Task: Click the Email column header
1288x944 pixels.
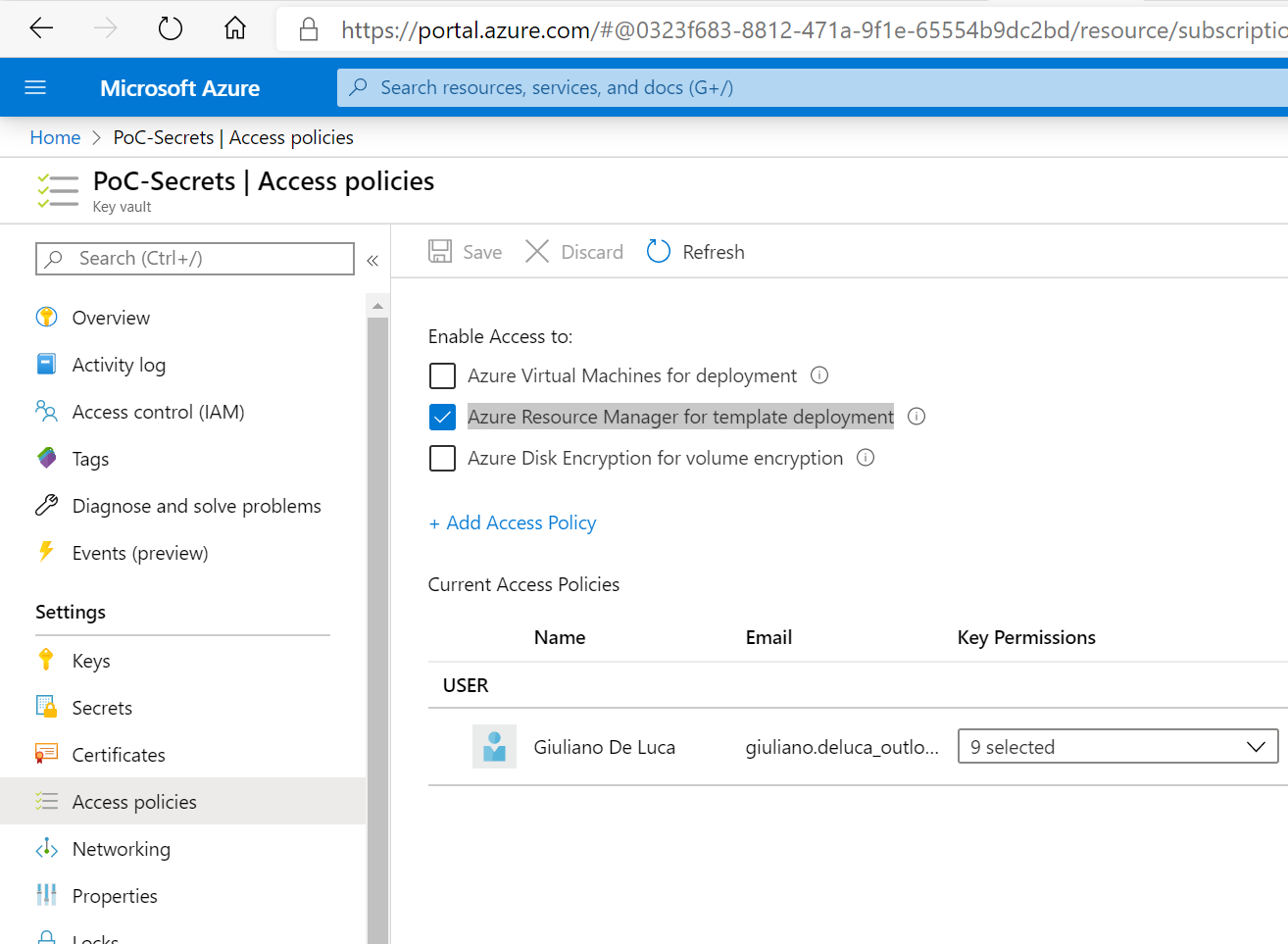Action: [x=768, y=637]
